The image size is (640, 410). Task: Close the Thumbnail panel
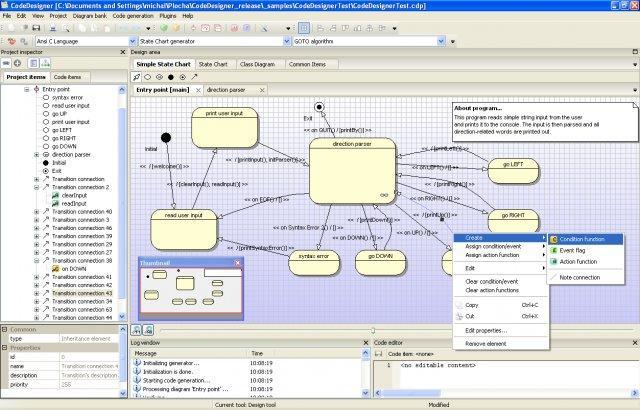(x=238, y=263)
